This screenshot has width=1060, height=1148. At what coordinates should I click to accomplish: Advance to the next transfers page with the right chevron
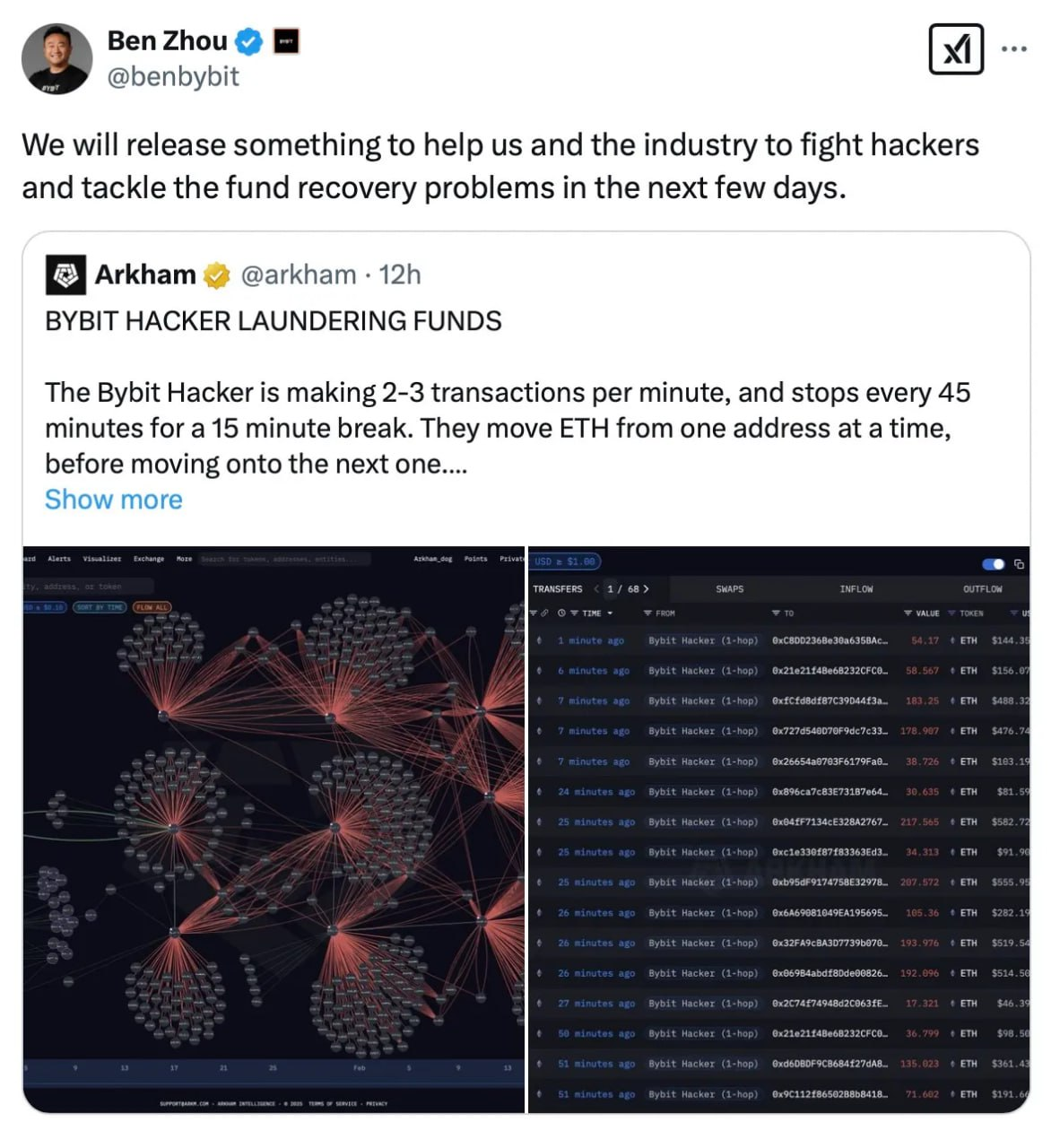point(647,589)
